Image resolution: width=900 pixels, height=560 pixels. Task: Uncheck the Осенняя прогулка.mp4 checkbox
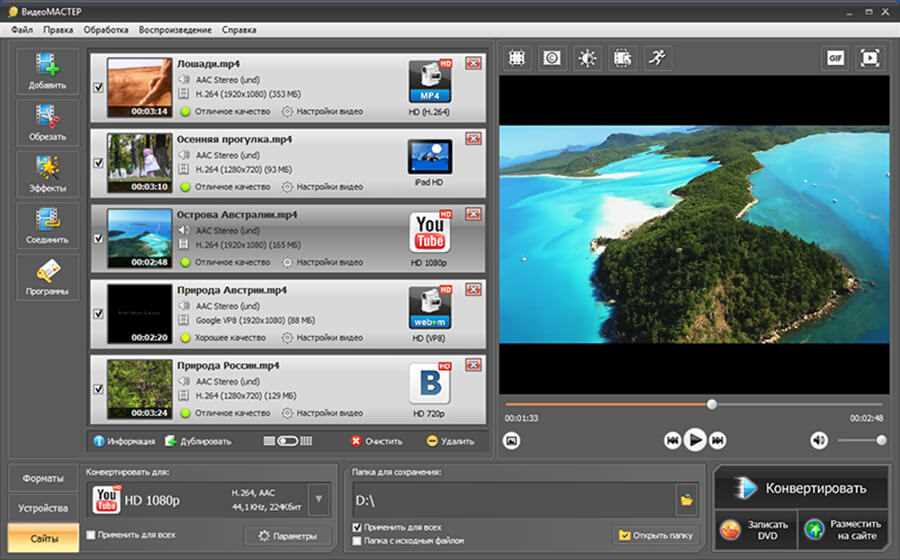coord(99,163)
